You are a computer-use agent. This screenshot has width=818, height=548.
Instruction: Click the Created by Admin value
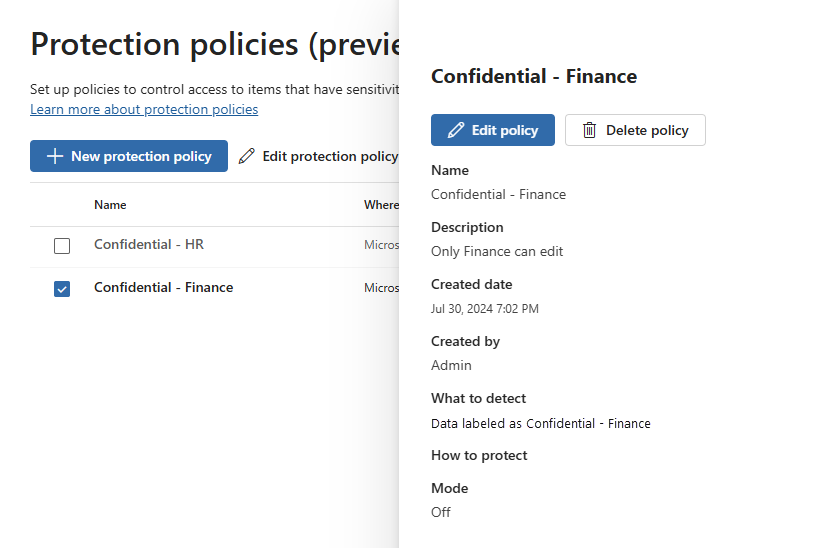[x=451, y=365]
